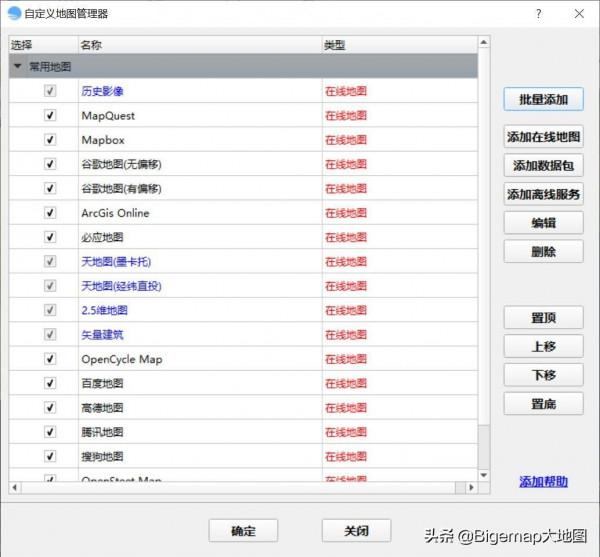Toggle checkbox for ArcGis Online
The image size is (600, 557).
pyautogui.click(x=50, y=213)
